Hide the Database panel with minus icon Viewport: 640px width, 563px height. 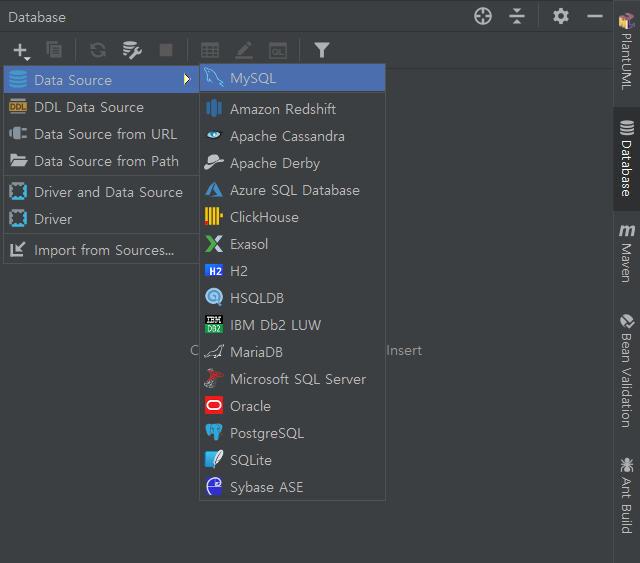[x=595, y=17]
